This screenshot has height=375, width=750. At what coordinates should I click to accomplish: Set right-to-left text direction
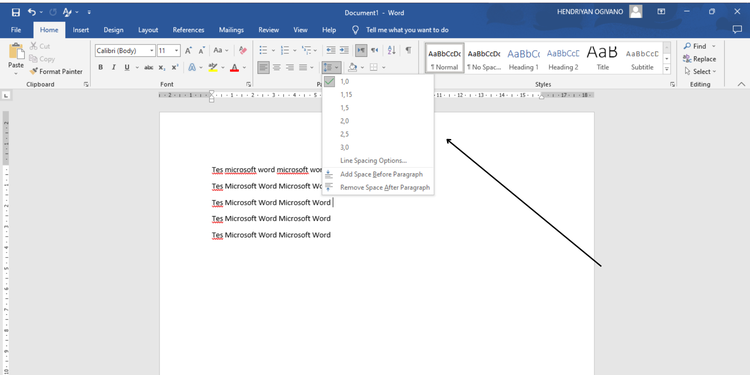[x=375, y=50]
